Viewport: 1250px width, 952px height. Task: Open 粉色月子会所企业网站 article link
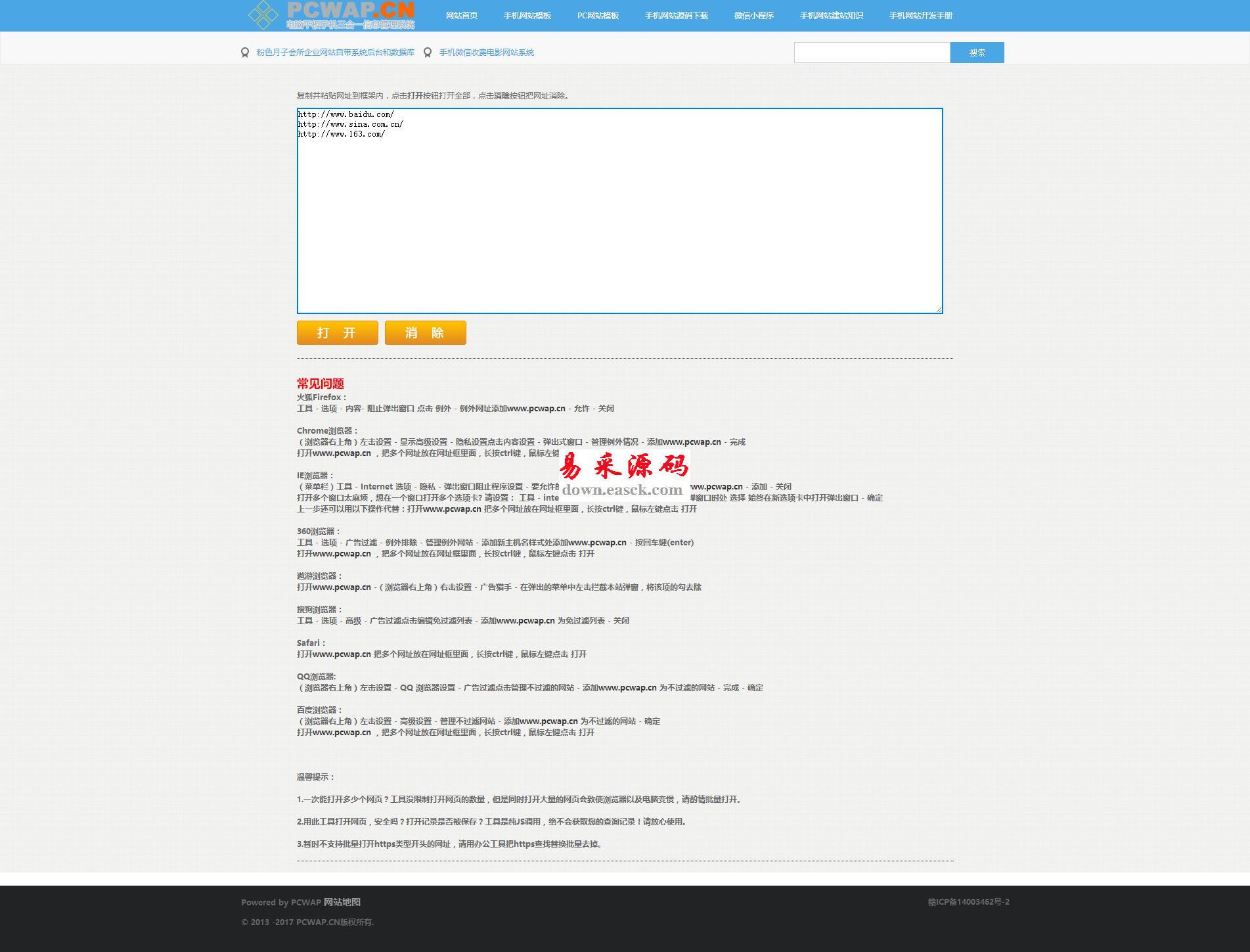coord(335,53)
